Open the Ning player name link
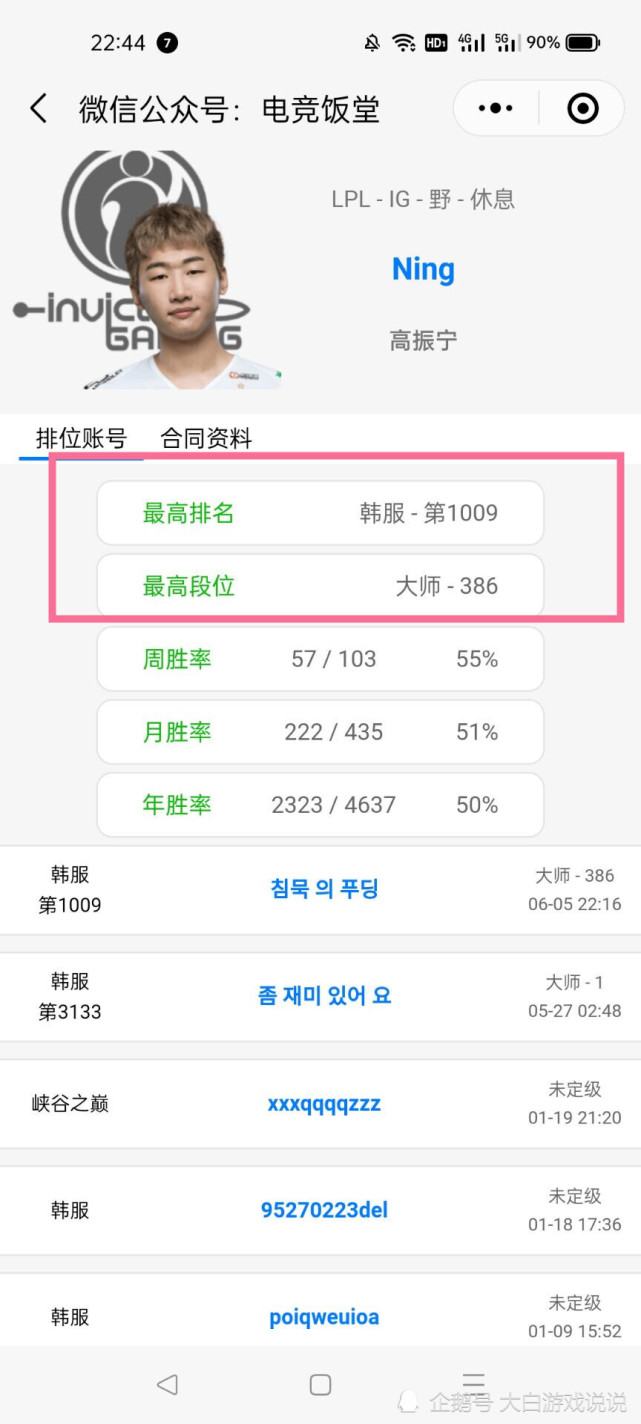 [x=423, y=269]
